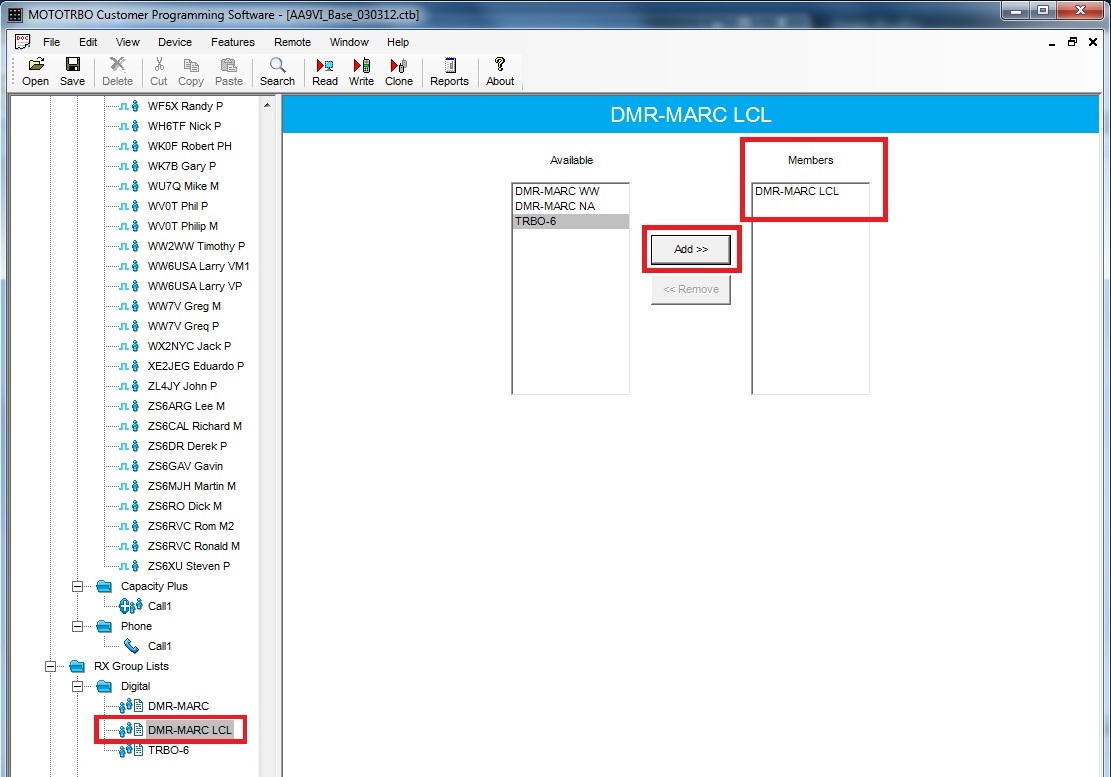
Task: Open the Features menu
Action: click(232, 42)
